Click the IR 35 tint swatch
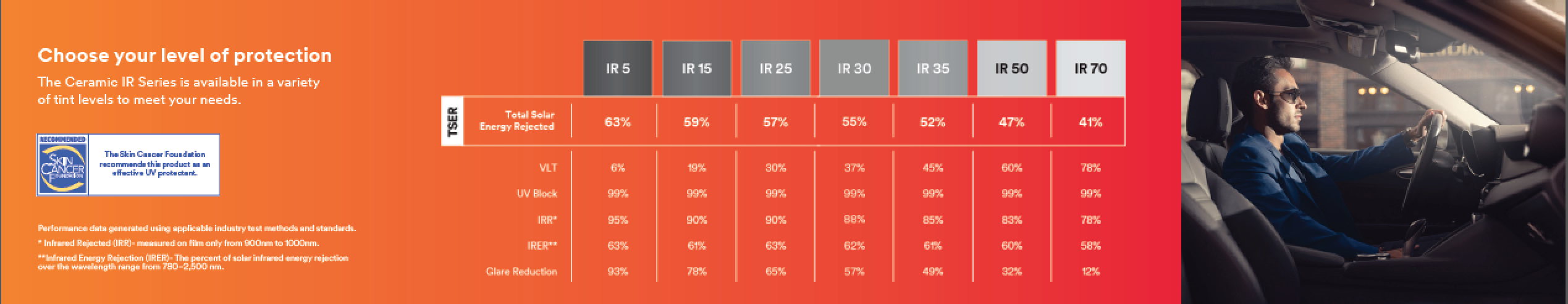This screenshot has width=1568, height=304. (932, 69)
